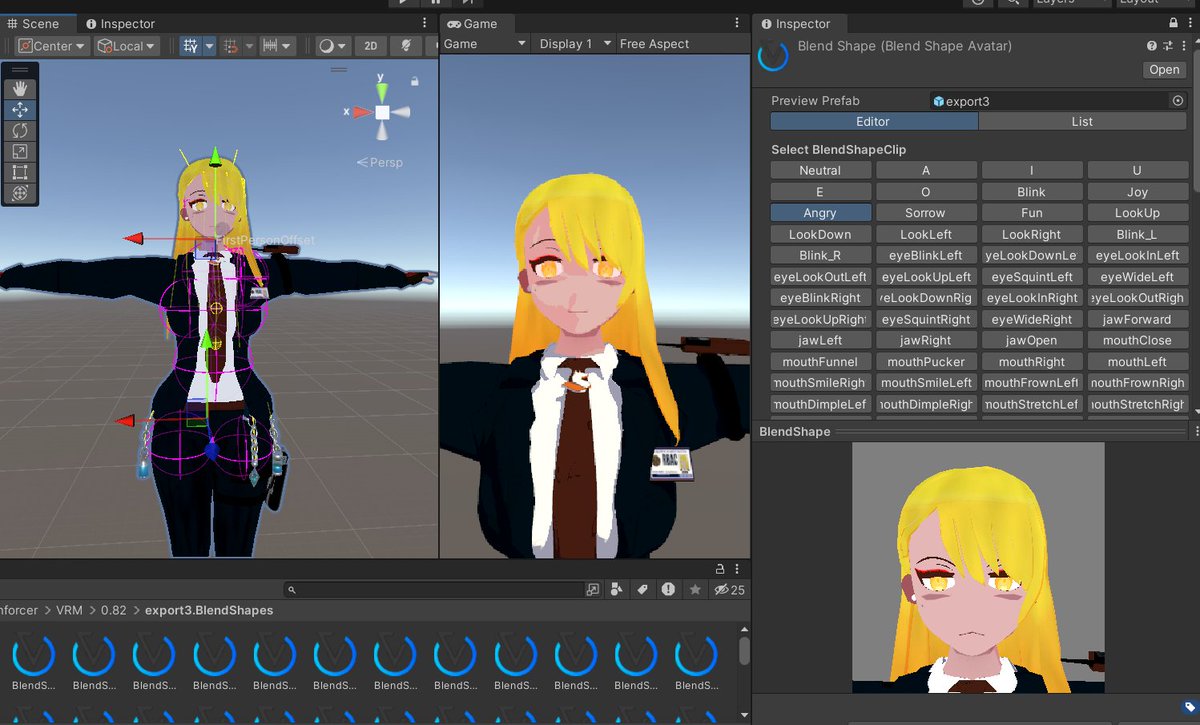Open the Center pivot mode dropdown
This screenshot has height=725, width=1200.
51,46
